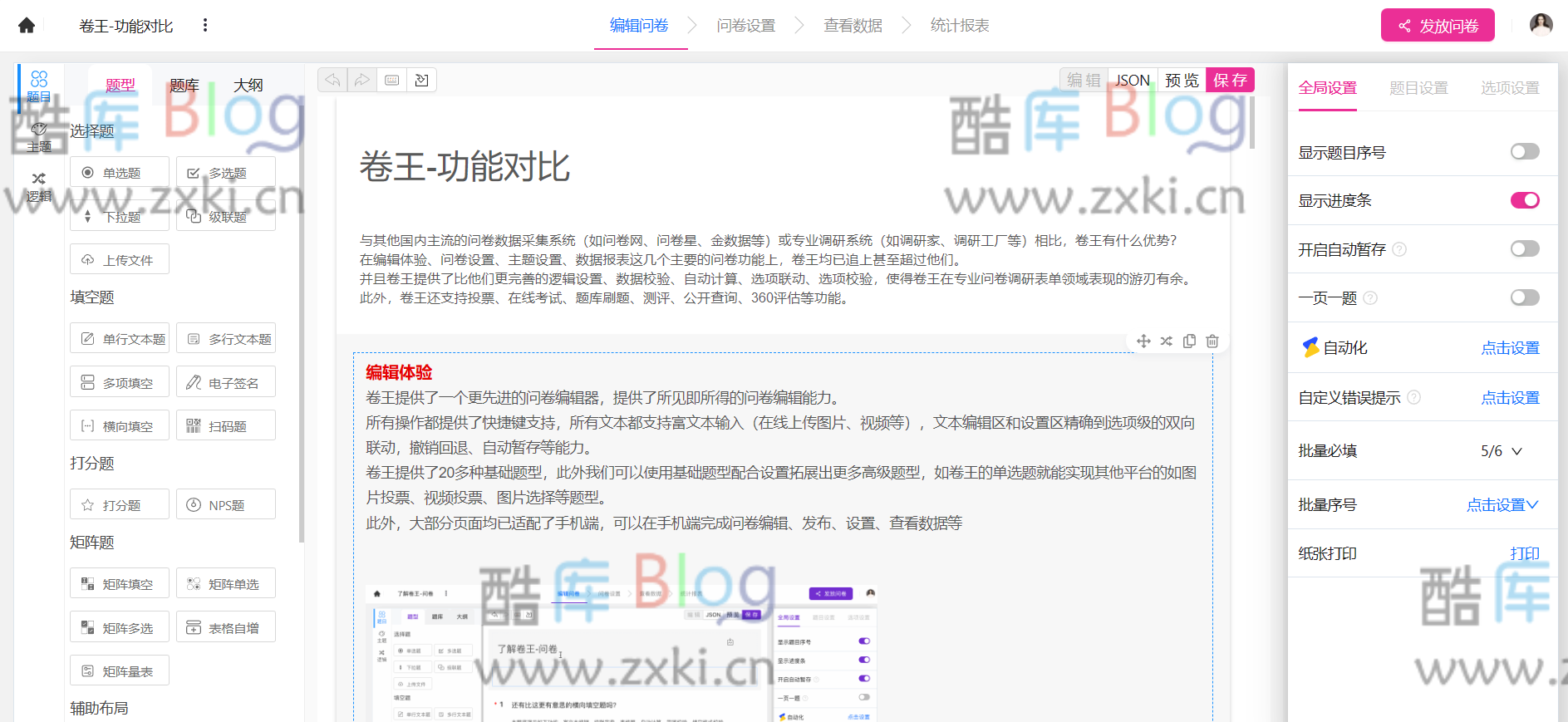This screenshot has height=722, width=1568.
Task: Add a 扫码题 scan question
Action: [226, 426]
